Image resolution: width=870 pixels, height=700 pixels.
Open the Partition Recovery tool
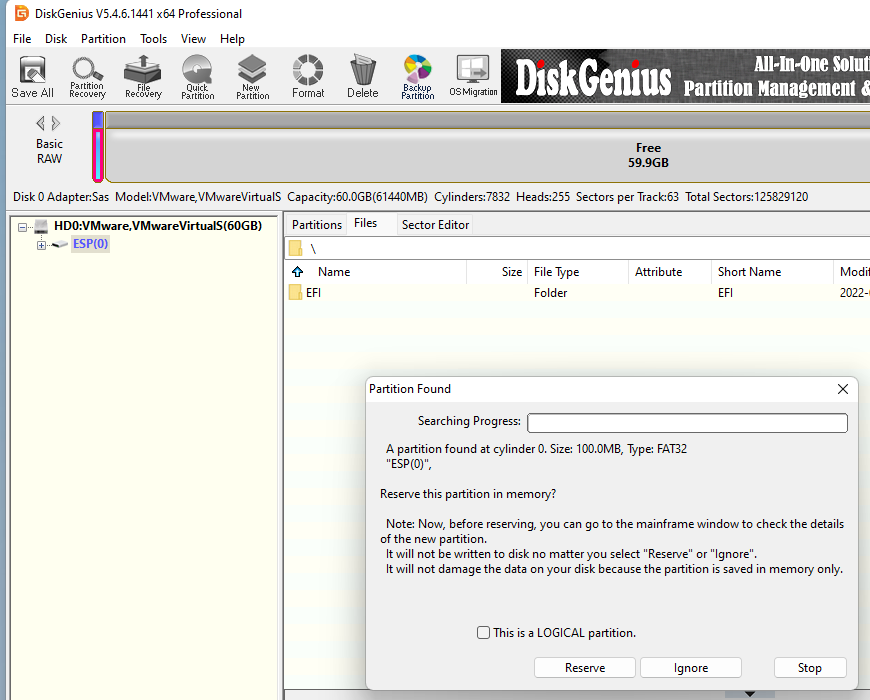87,77
